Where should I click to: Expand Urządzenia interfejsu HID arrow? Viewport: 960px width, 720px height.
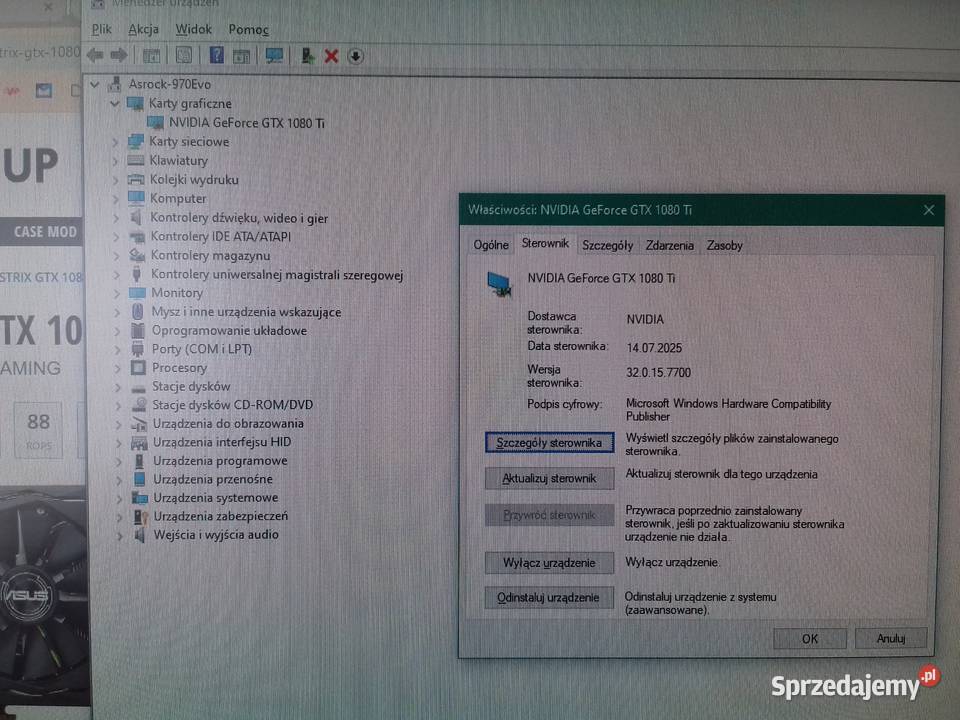click(119, 442)
